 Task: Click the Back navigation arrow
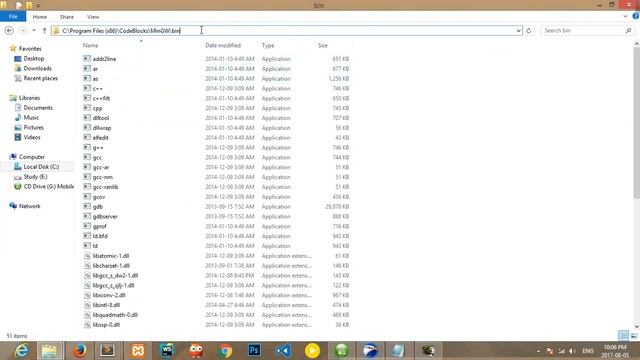[x=9, y=31]
